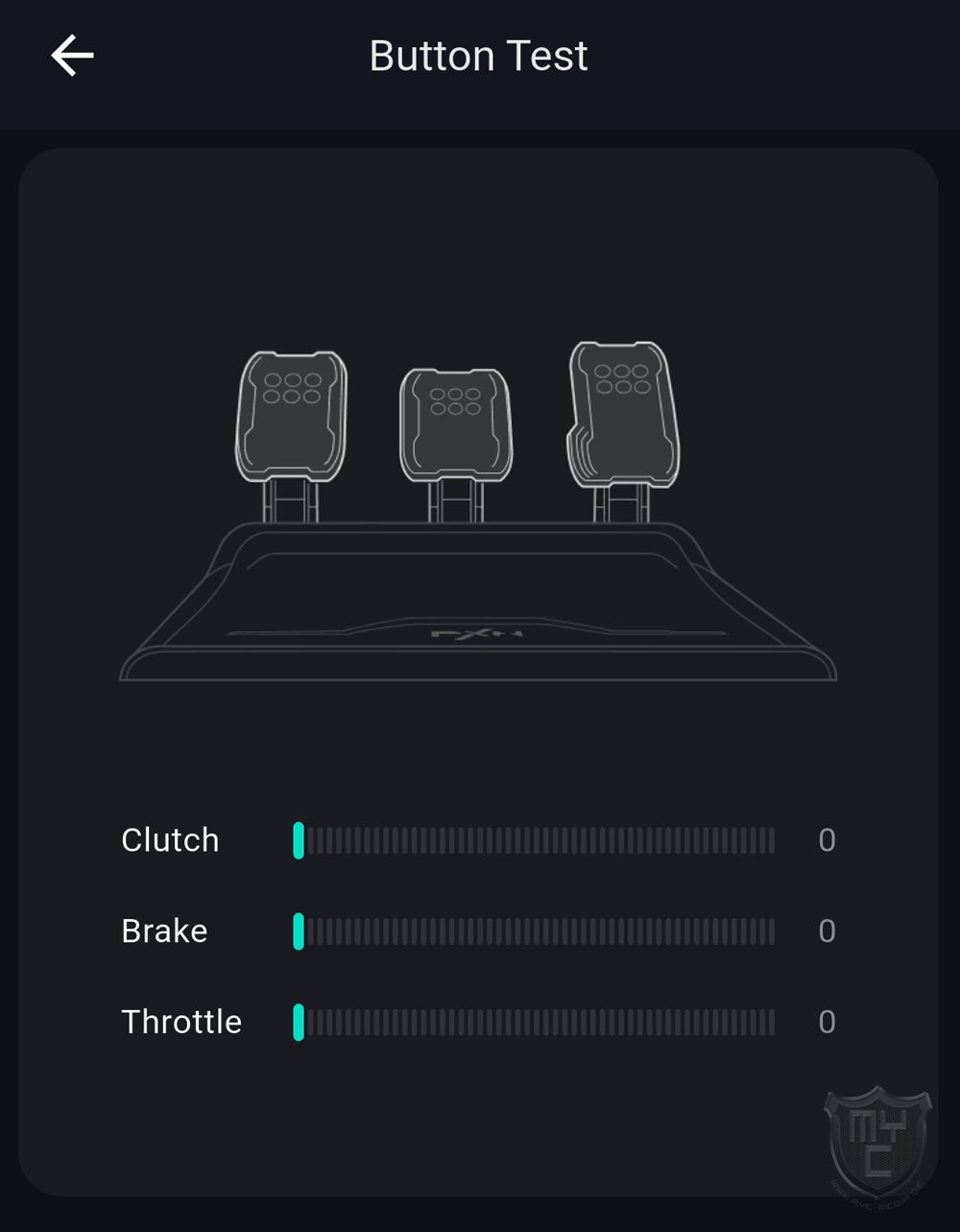This screenshot has height=1232, width=960.
Task: Click the right throttle pedal illustration
Action: click(x=624, y=413)
